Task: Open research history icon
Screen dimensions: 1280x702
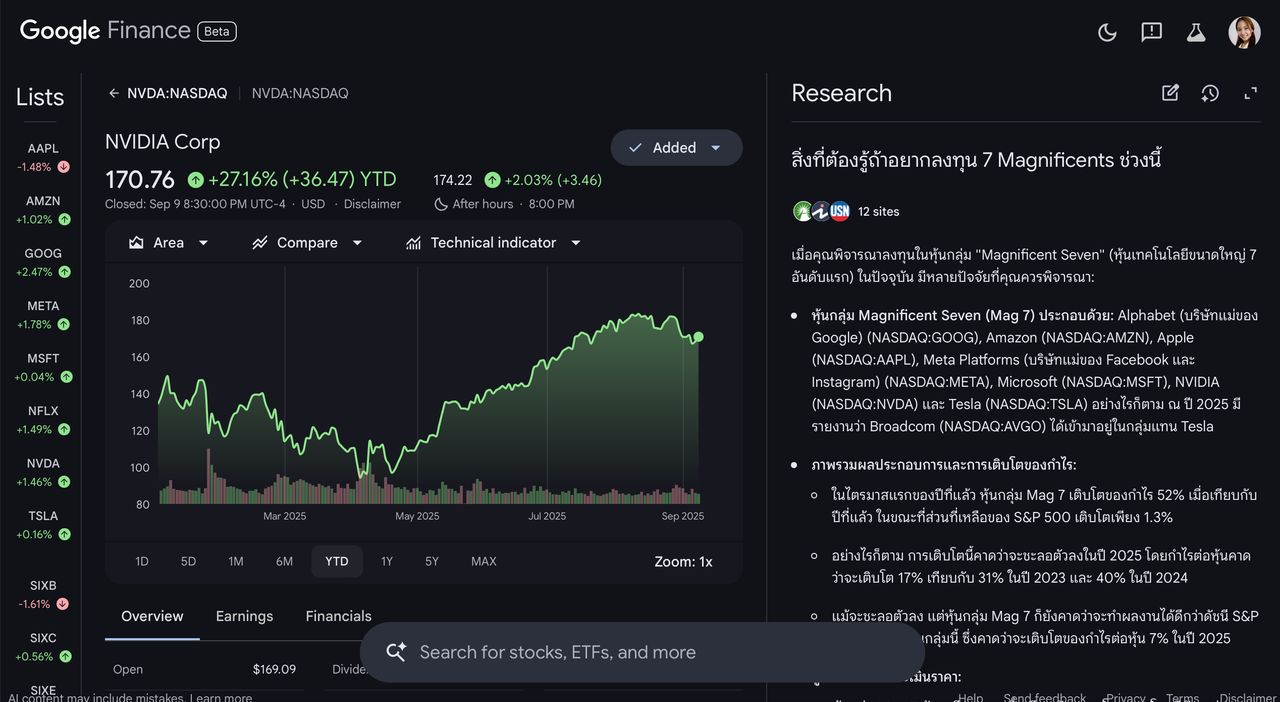Action: point(1210,93)
